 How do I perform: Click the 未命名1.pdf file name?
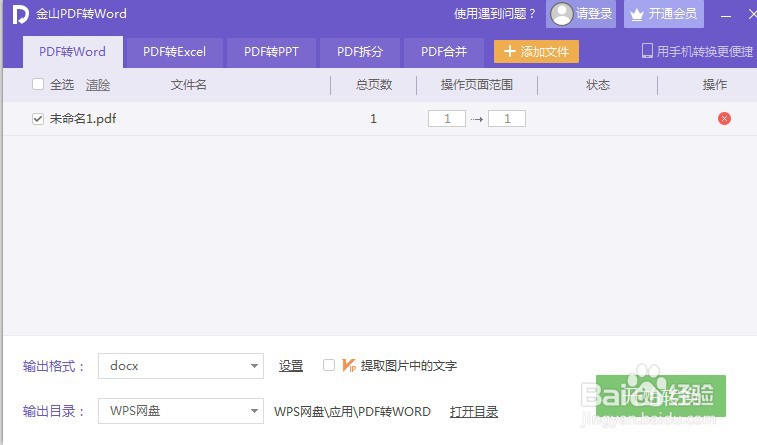(83, 119)
